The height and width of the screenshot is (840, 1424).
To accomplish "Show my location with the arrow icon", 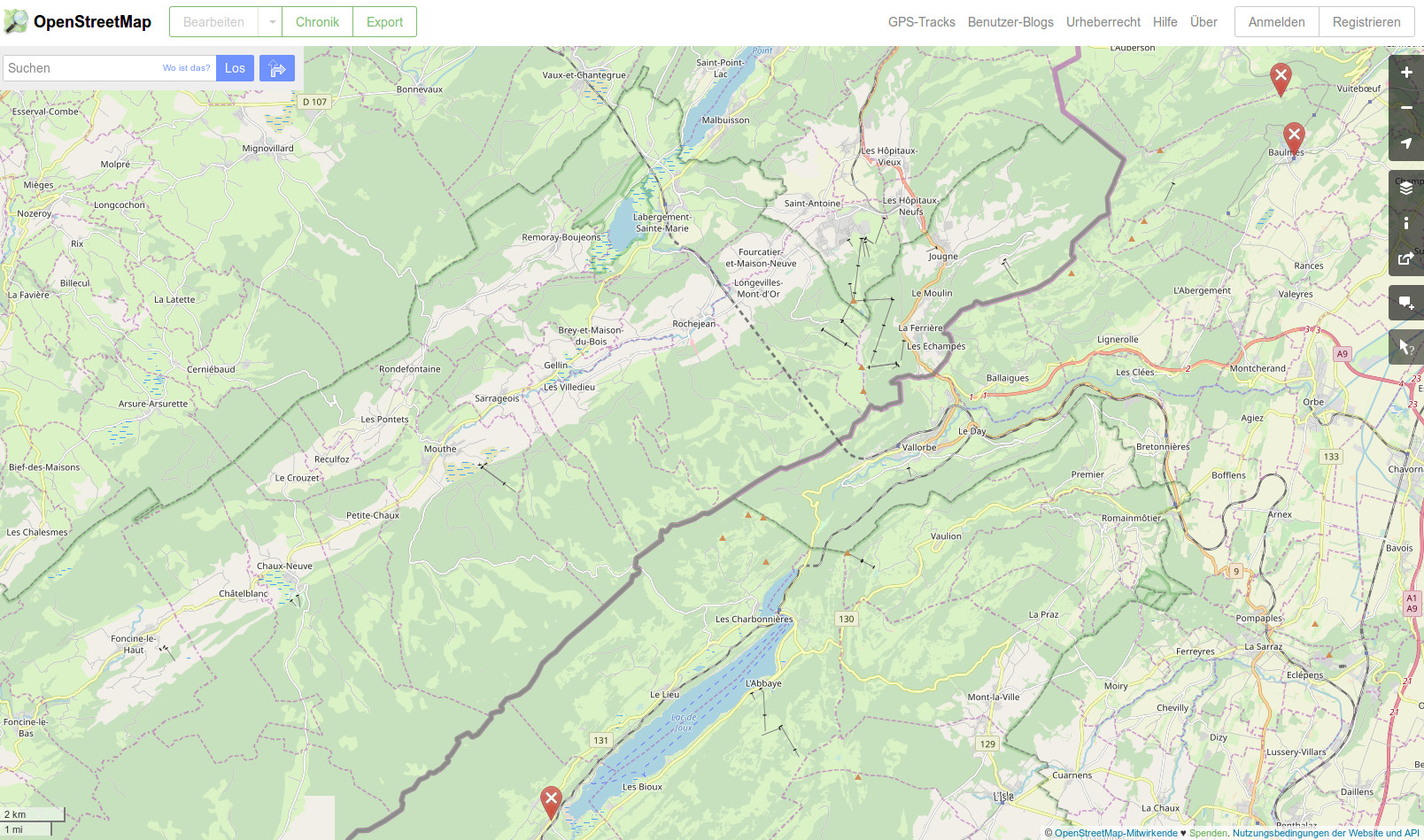I will point(1406,143).
